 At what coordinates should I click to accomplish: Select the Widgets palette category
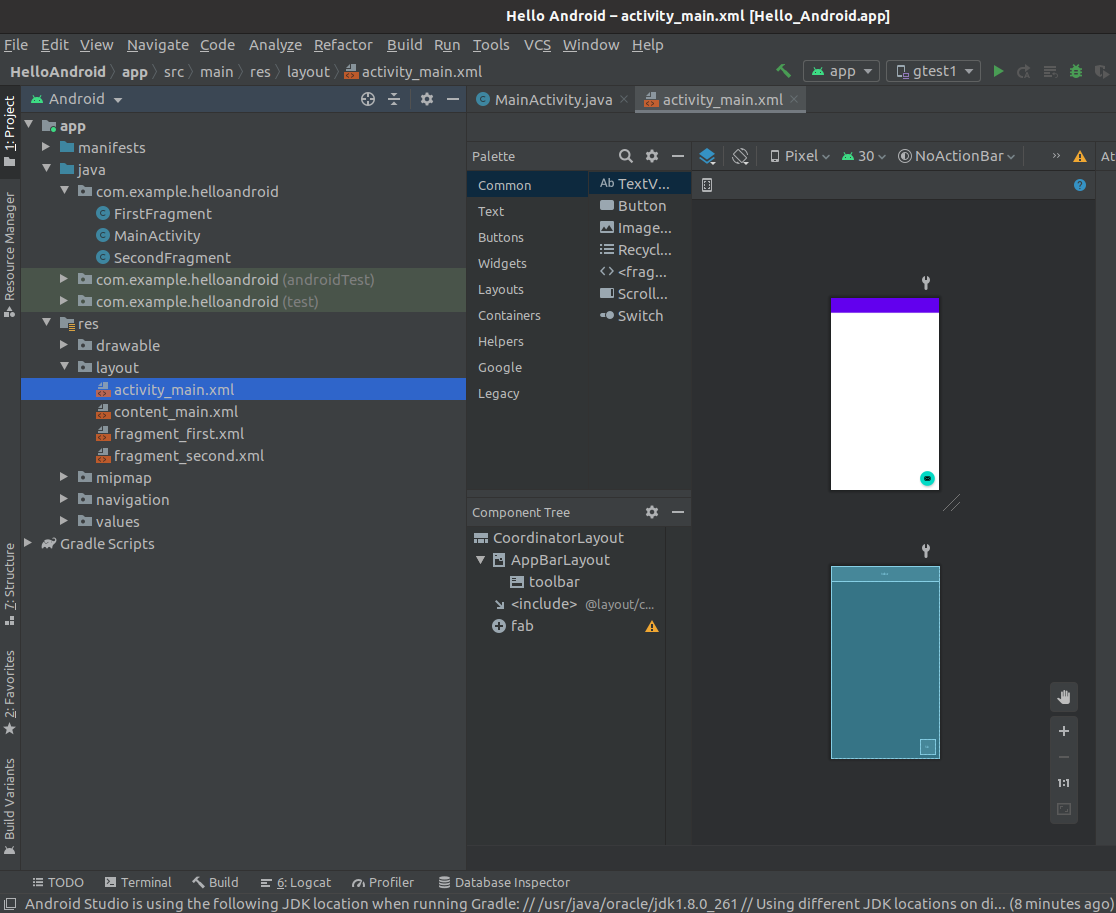coord(502,263)
